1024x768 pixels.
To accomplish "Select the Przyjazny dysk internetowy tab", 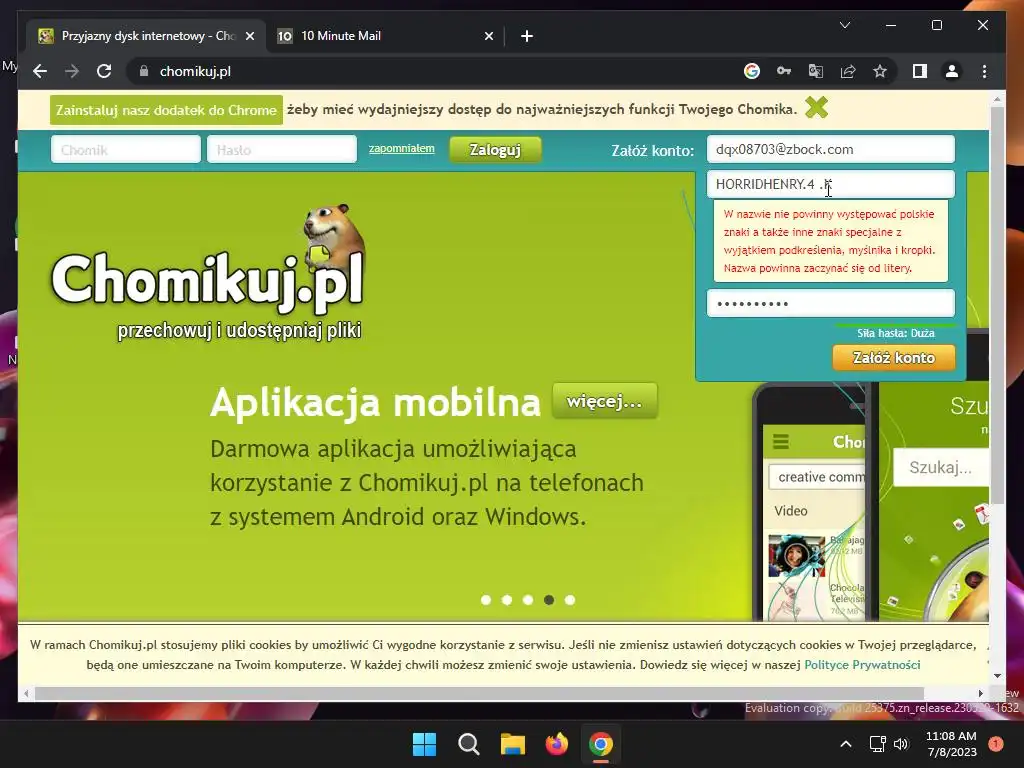I will pos(145,36).
